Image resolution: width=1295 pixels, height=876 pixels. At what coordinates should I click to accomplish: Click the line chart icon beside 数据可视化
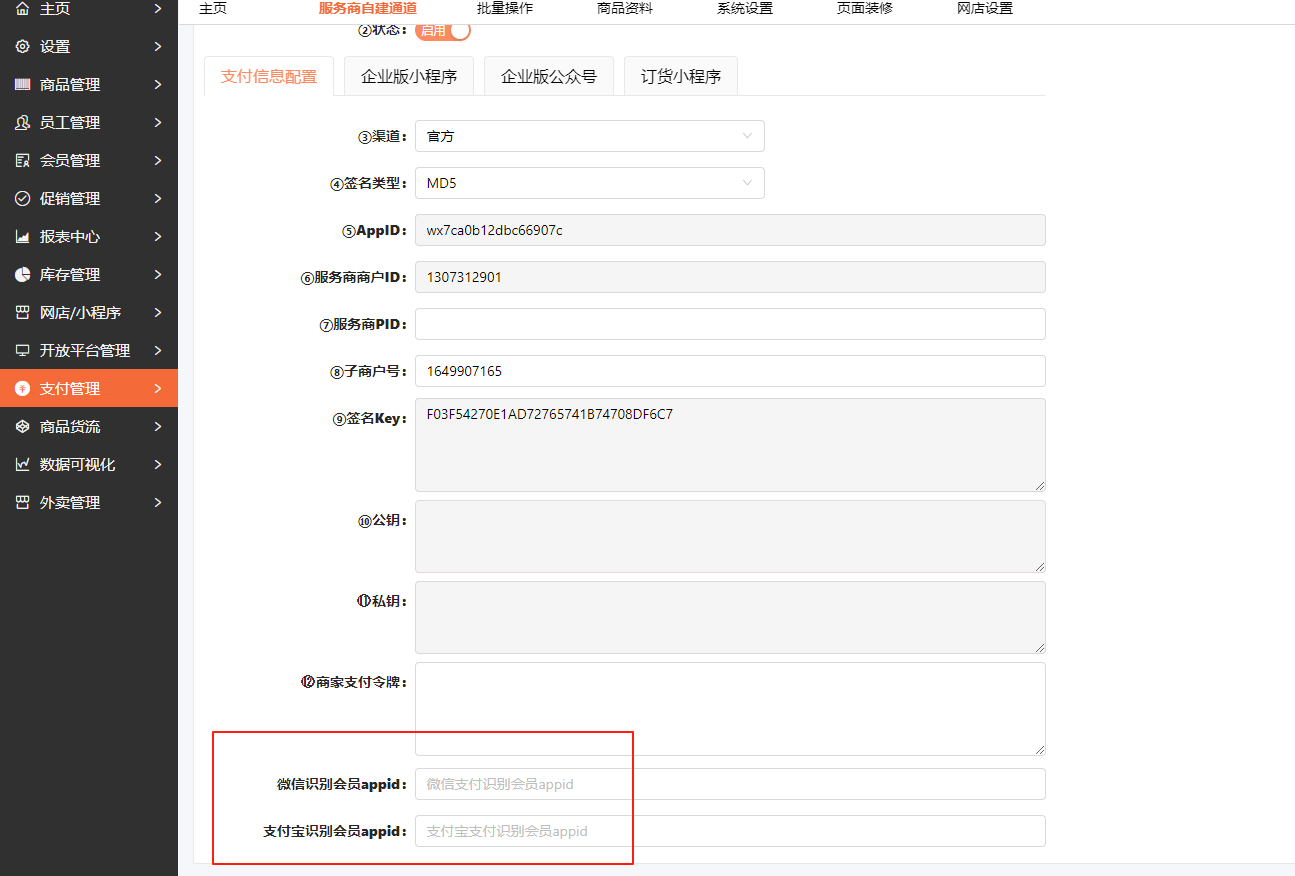point(22,464)
